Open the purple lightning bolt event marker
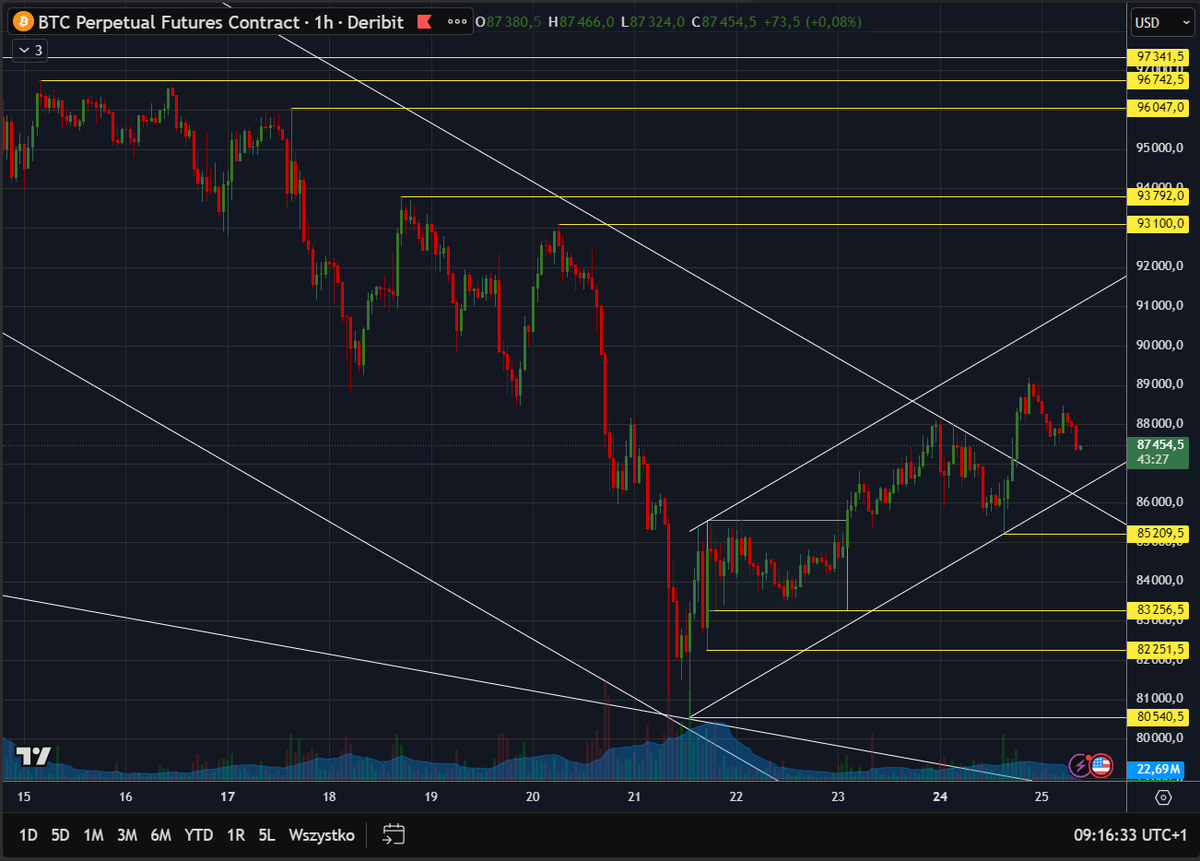Image resolution: width=1200 pixels, height=861 pixels. pos(1081,766)
